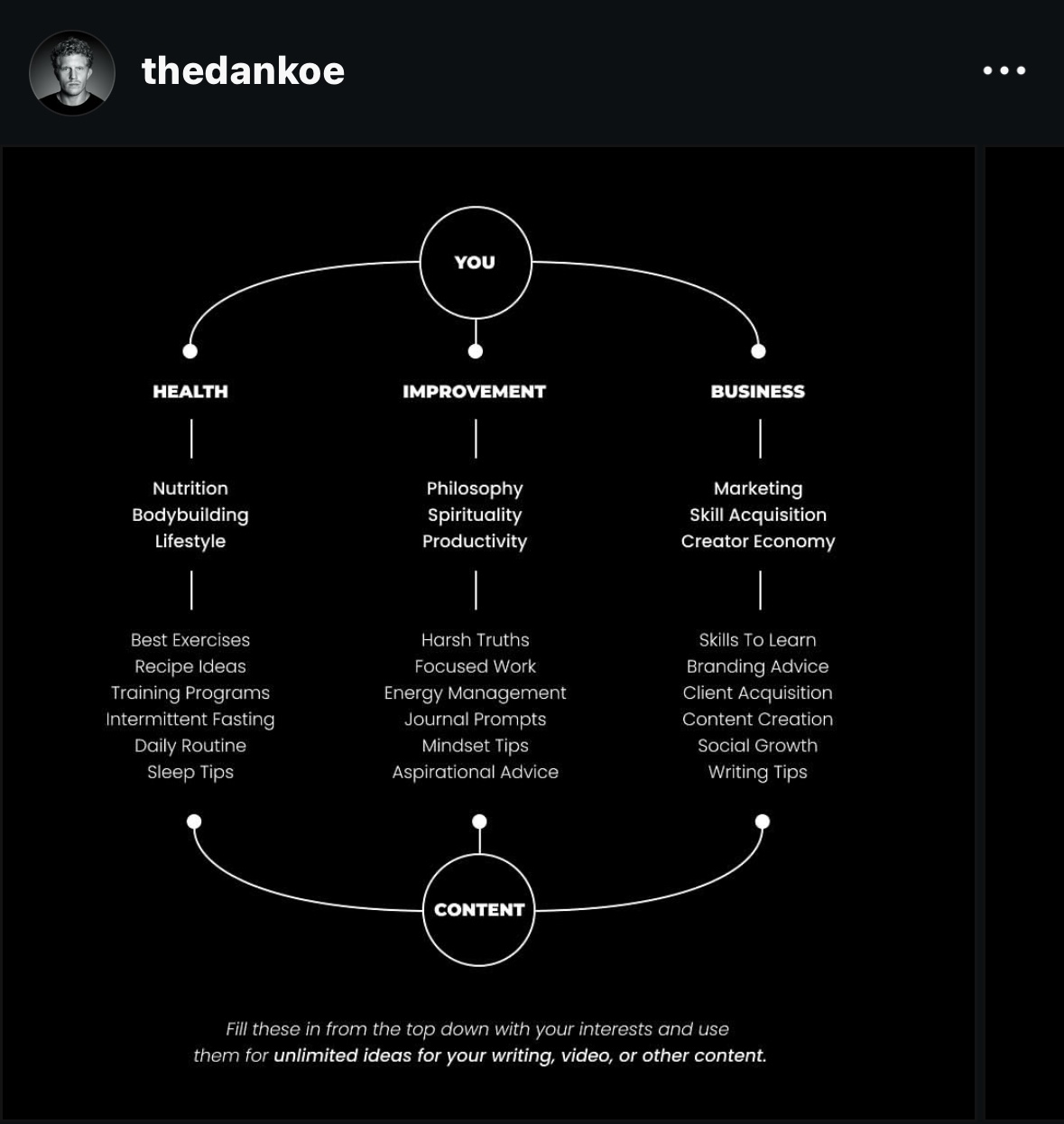
Task: Open the three-dot more options menu
Action: (x=1004, y=70)
